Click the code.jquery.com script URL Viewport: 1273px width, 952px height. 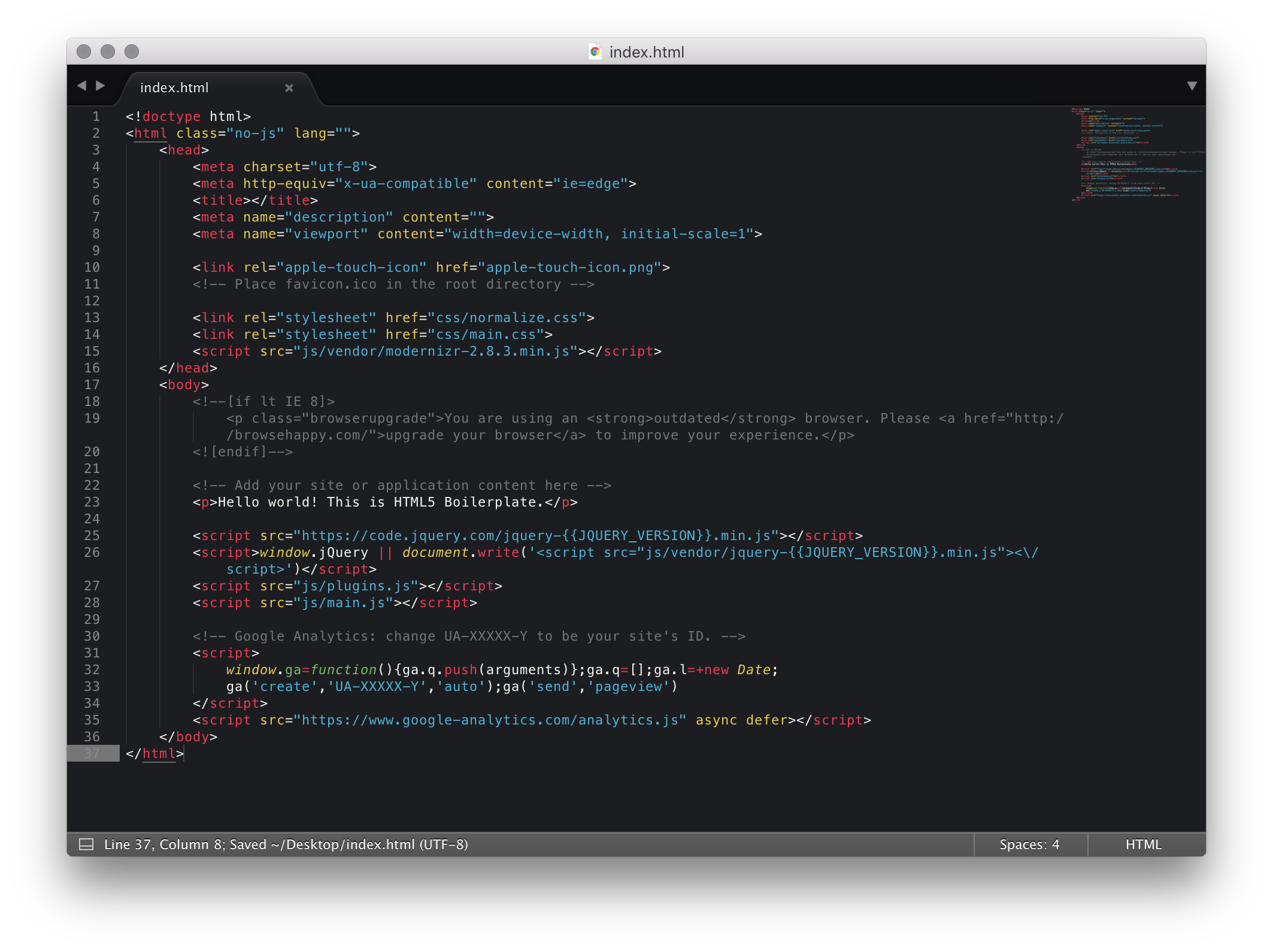pos(536,535)
